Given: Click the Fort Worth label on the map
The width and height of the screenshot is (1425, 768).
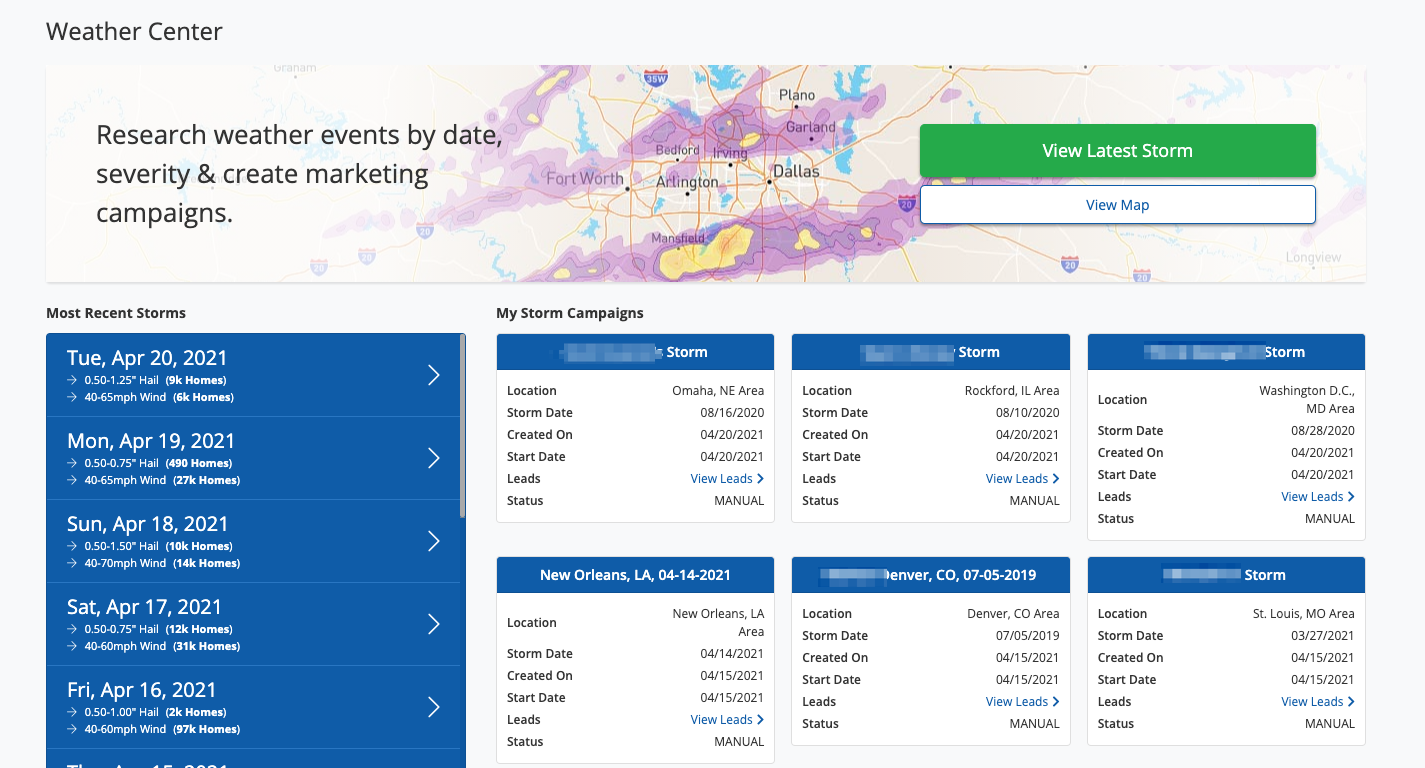Looking at the screenshot, I should pyautogui.click(x=584, y=179).
